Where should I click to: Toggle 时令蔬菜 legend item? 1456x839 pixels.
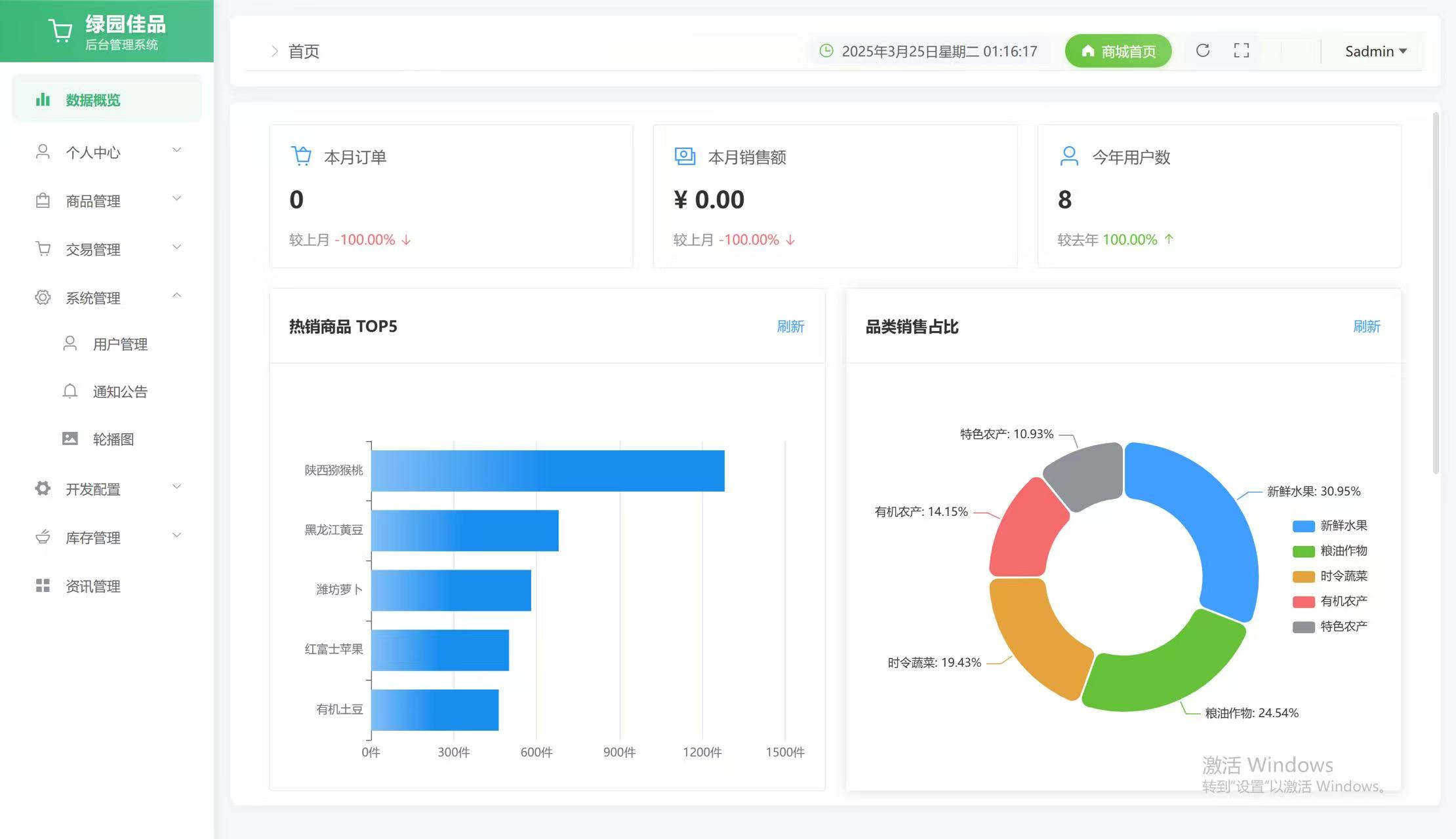click(1330, 576)
